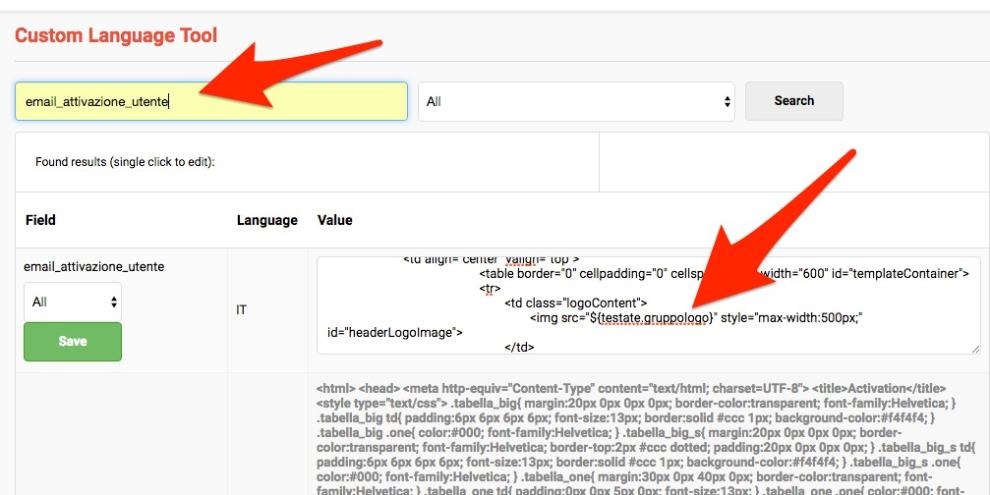Expand the All dropdown above Save

pyautogui.click(x=72, y=301)
